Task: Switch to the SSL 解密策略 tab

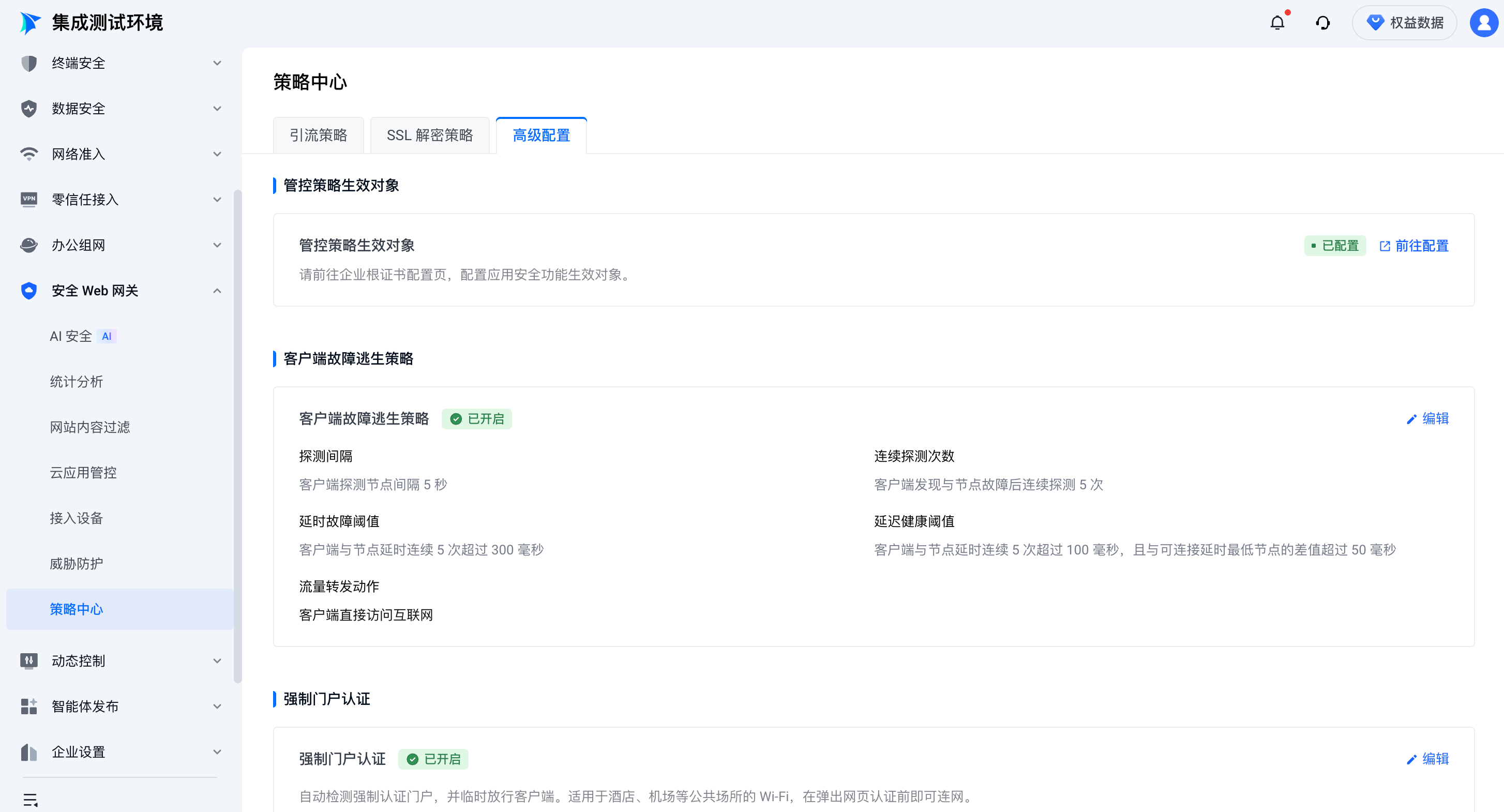Action: (x=430, y=136)
